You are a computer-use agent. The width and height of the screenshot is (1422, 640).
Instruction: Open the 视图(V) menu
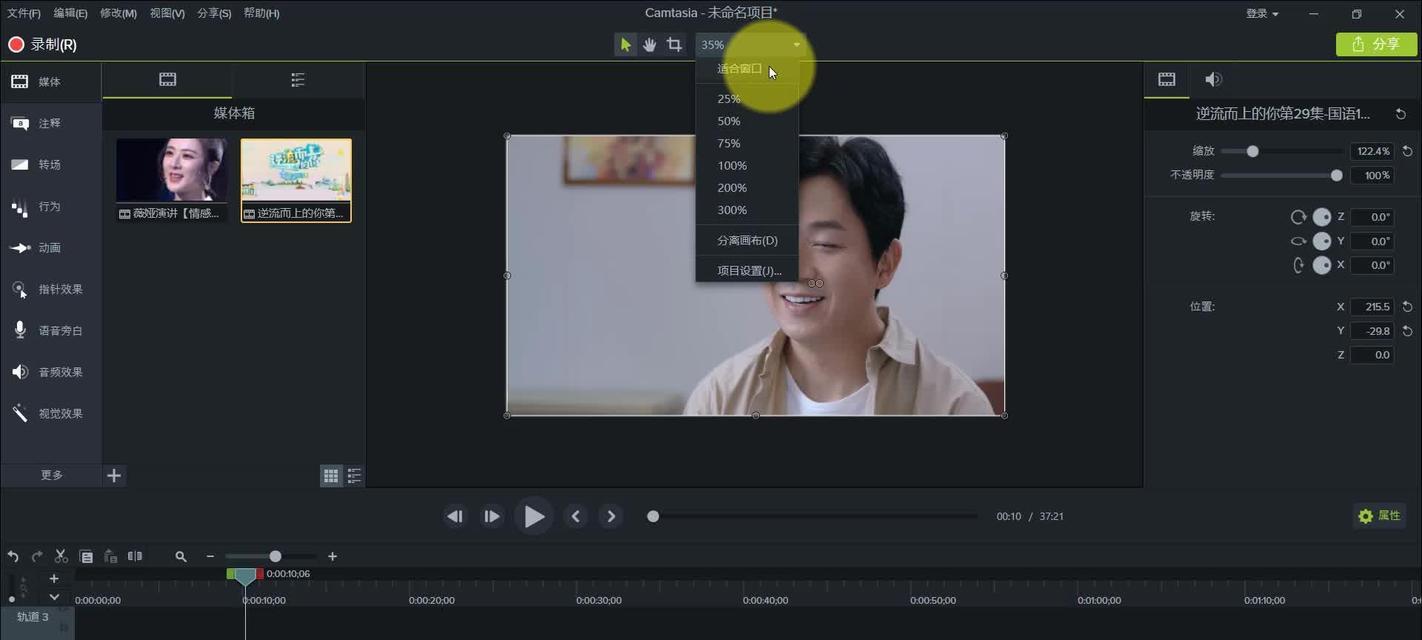[167, 13]
